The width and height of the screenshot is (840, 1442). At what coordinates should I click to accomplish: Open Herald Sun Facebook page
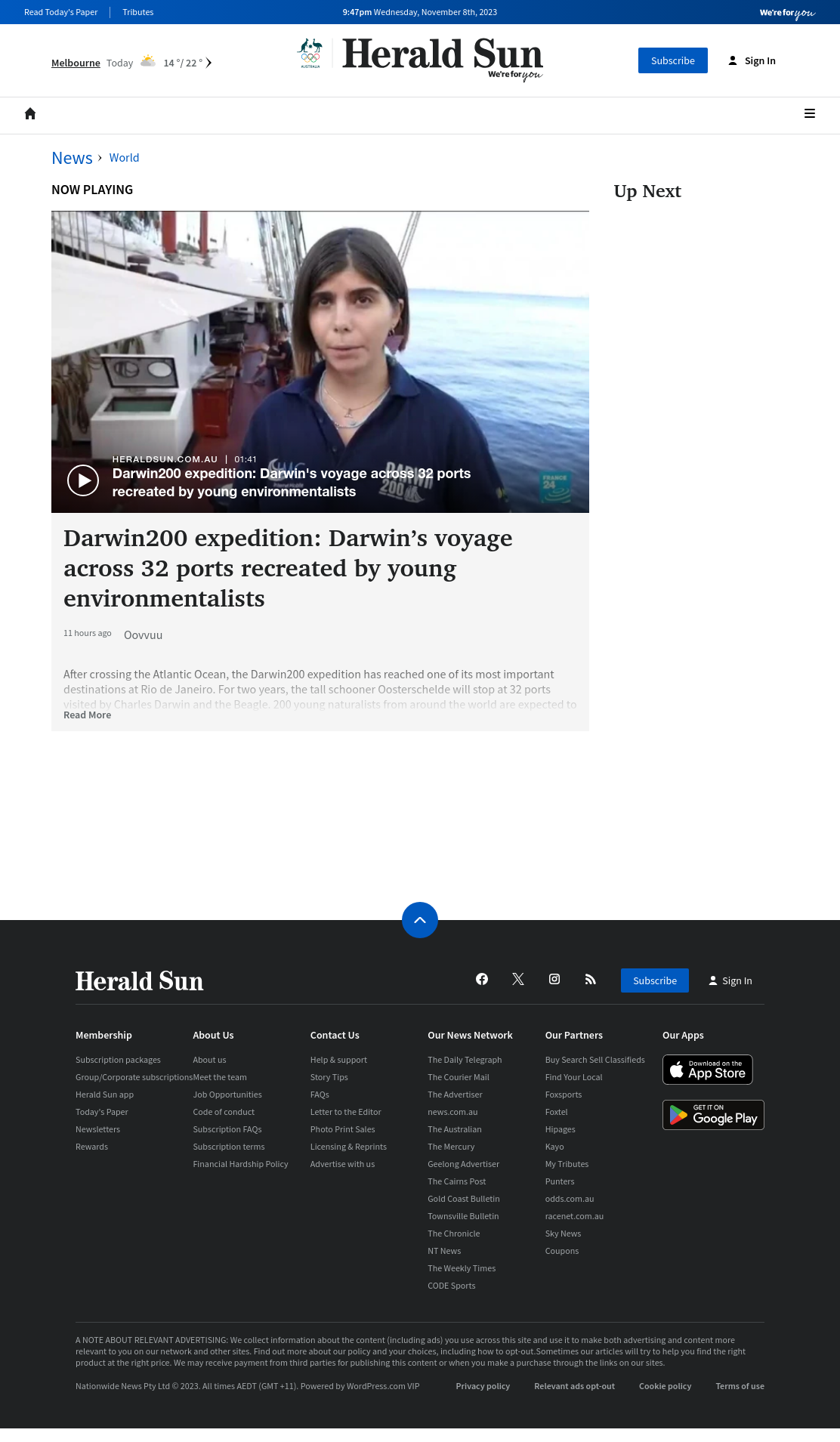(x=482, y=979)
